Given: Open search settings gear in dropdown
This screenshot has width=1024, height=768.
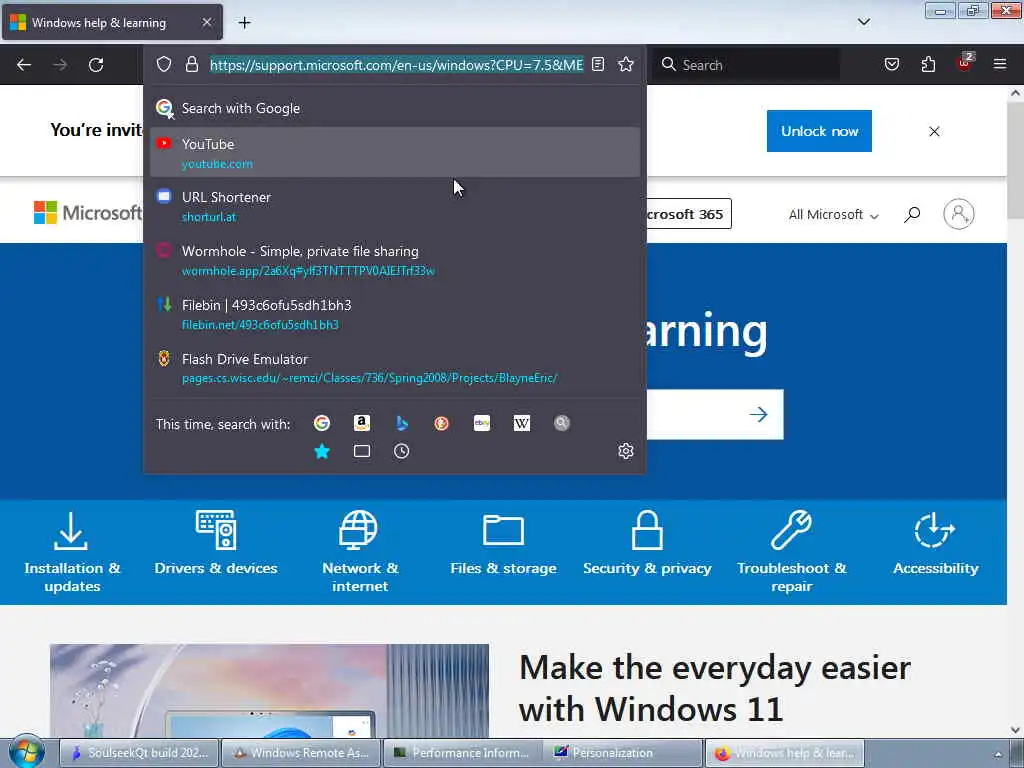Looking at the screenshot, I should click(x=626, y=451).
